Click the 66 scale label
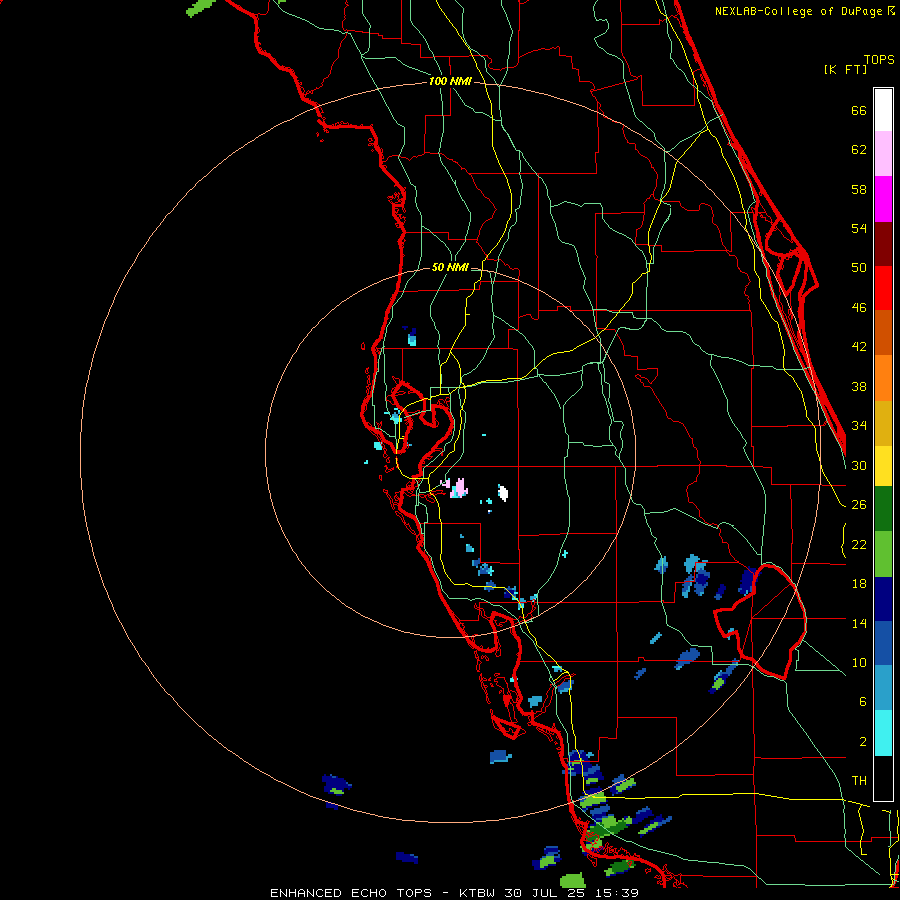This screenshot has height=900, width=900. tap(859, 110)
